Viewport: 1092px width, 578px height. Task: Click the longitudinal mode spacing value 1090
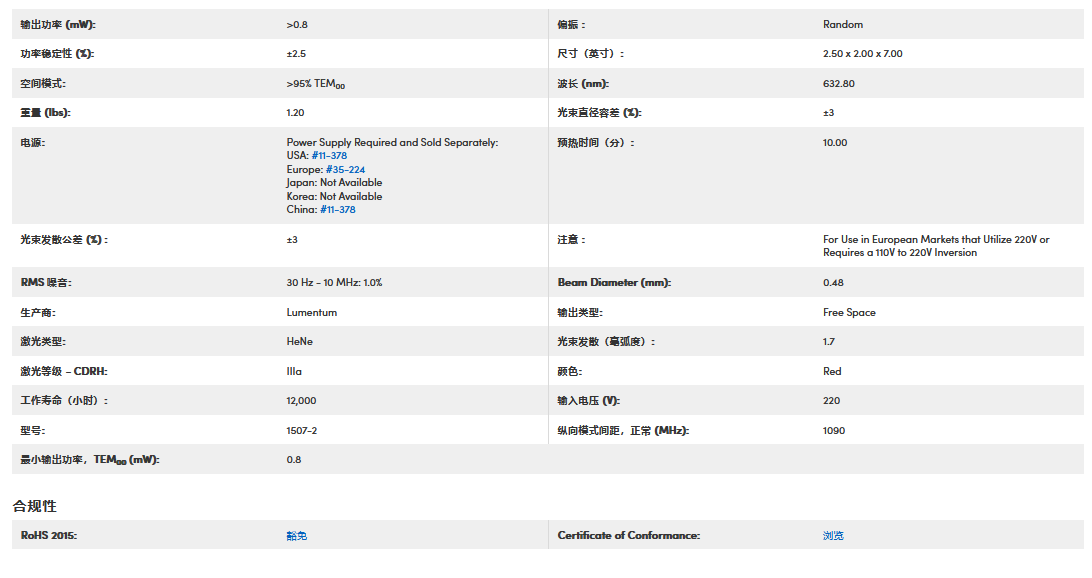[x=834, y=430]
